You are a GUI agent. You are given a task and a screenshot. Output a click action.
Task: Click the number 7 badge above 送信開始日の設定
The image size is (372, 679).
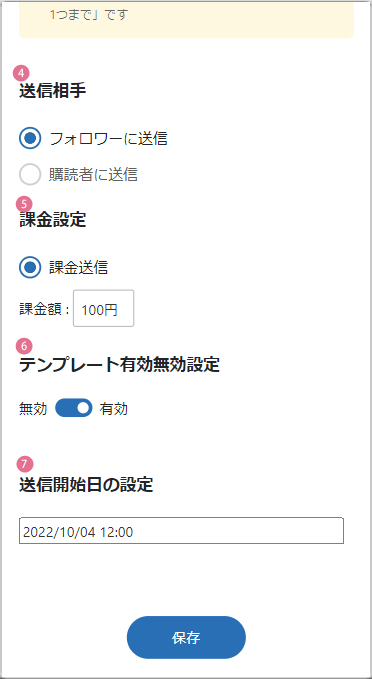coord(25,464)
